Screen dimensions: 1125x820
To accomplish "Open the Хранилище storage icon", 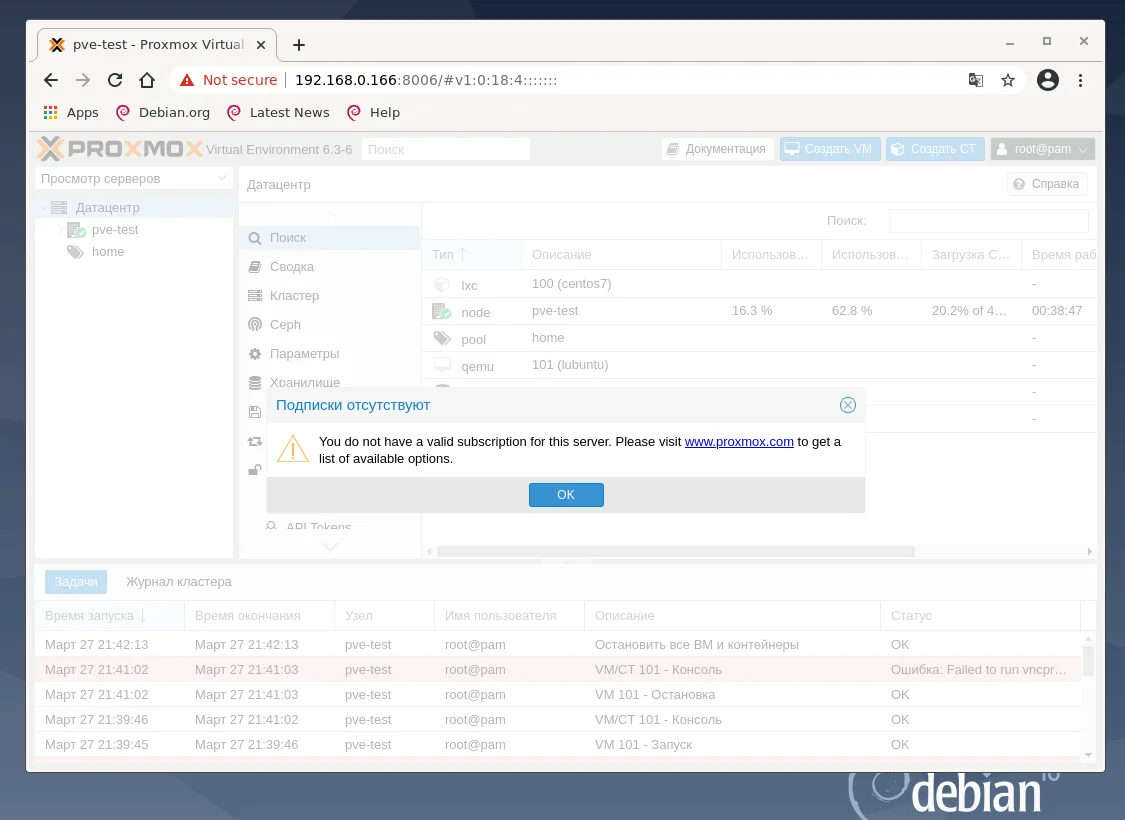I will click(x=253, y=382).
